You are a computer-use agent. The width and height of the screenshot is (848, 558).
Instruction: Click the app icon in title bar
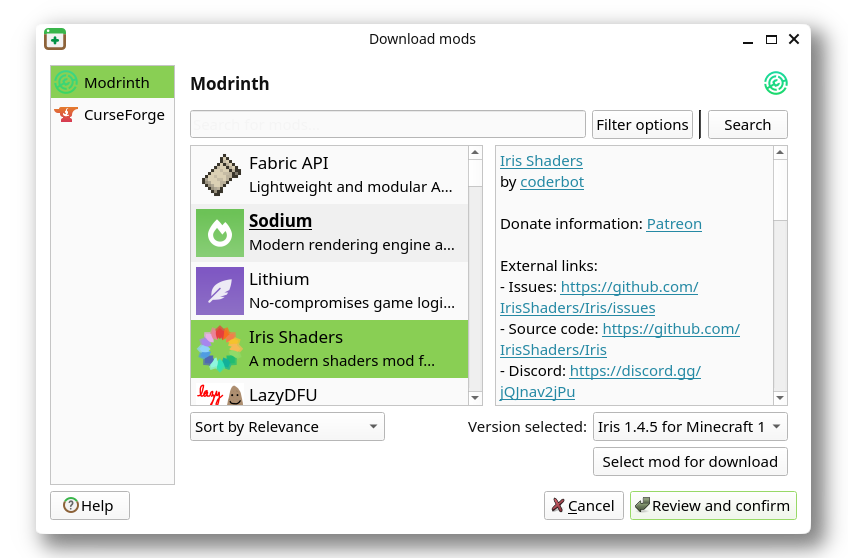tap(55, 39)
